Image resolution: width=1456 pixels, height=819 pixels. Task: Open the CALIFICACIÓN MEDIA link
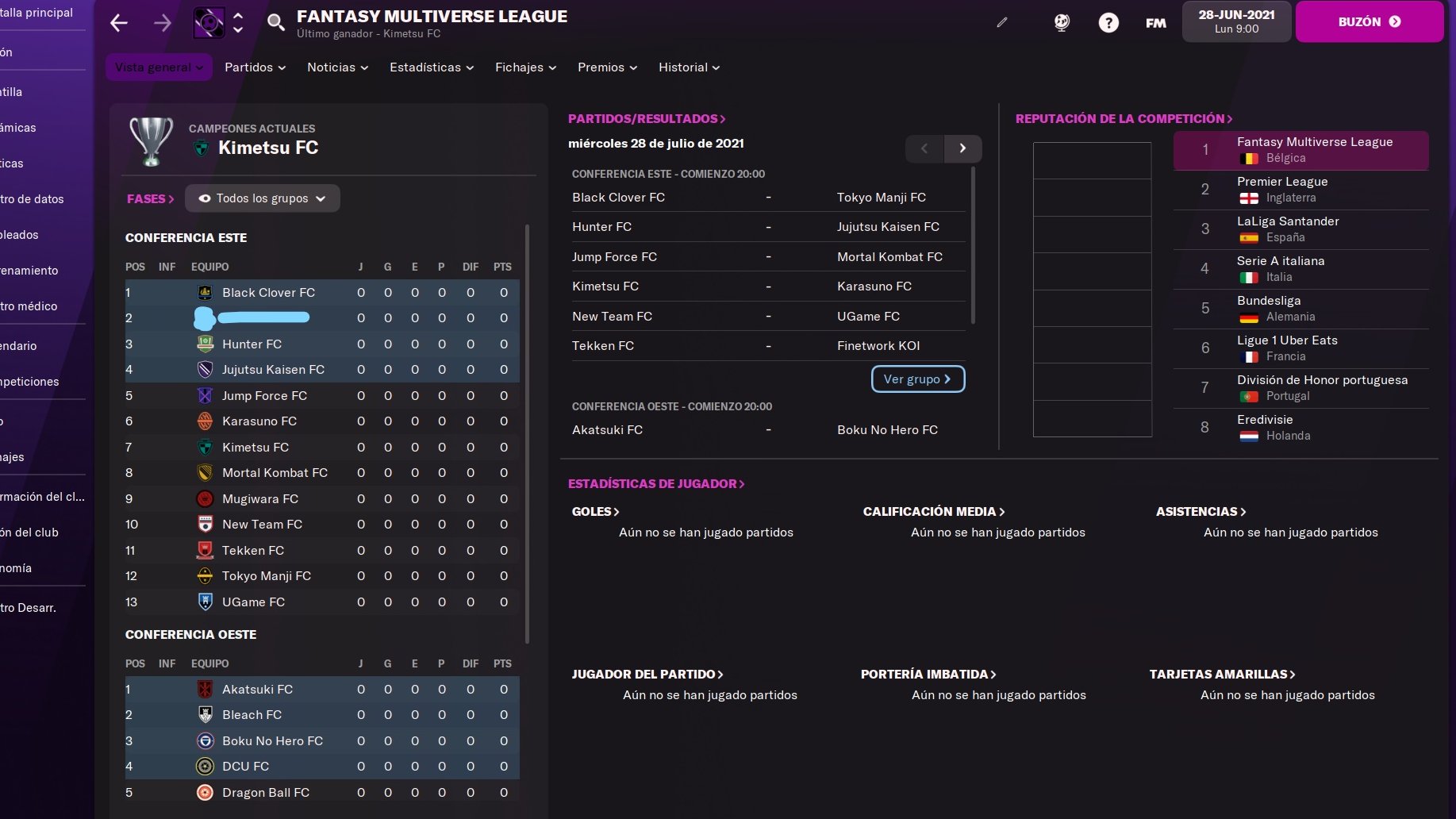click(x=934, y=512)
